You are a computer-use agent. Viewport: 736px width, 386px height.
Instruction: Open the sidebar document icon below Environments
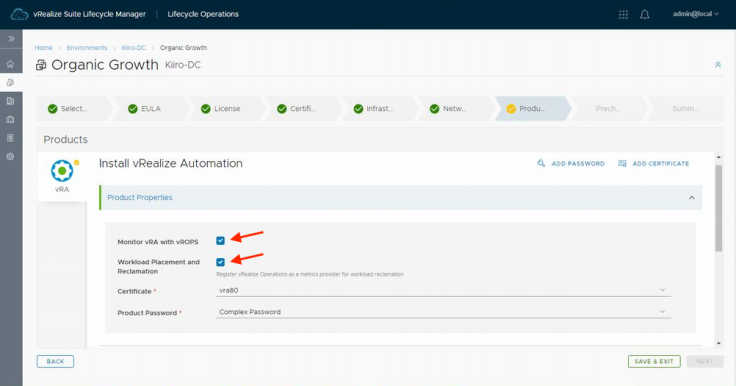pyautogui.click(x=10, y=101)
